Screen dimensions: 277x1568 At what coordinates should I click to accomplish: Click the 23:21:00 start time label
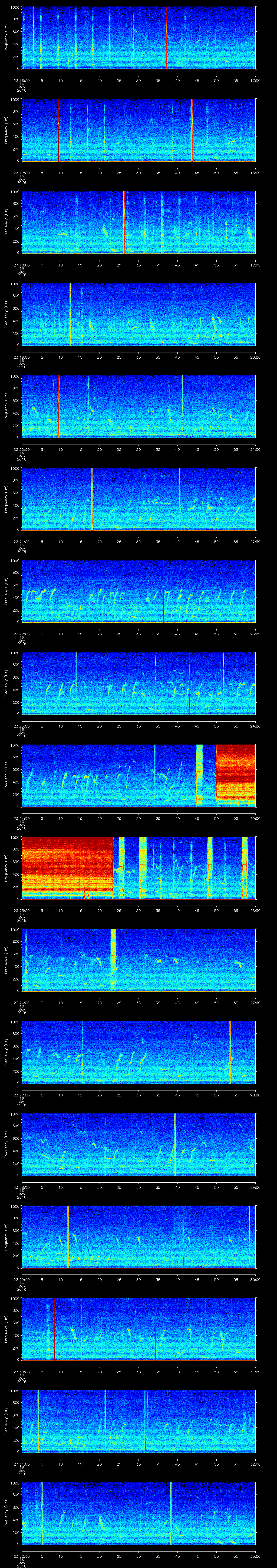[22, 542]
